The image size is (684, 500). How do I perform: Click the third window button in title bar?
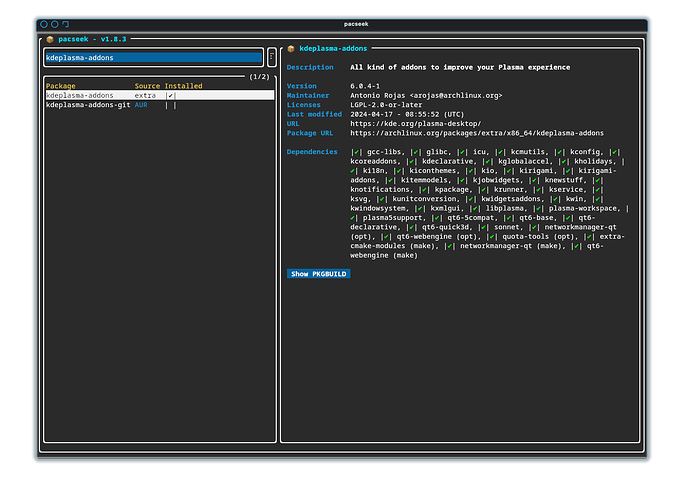coord(65,24)
